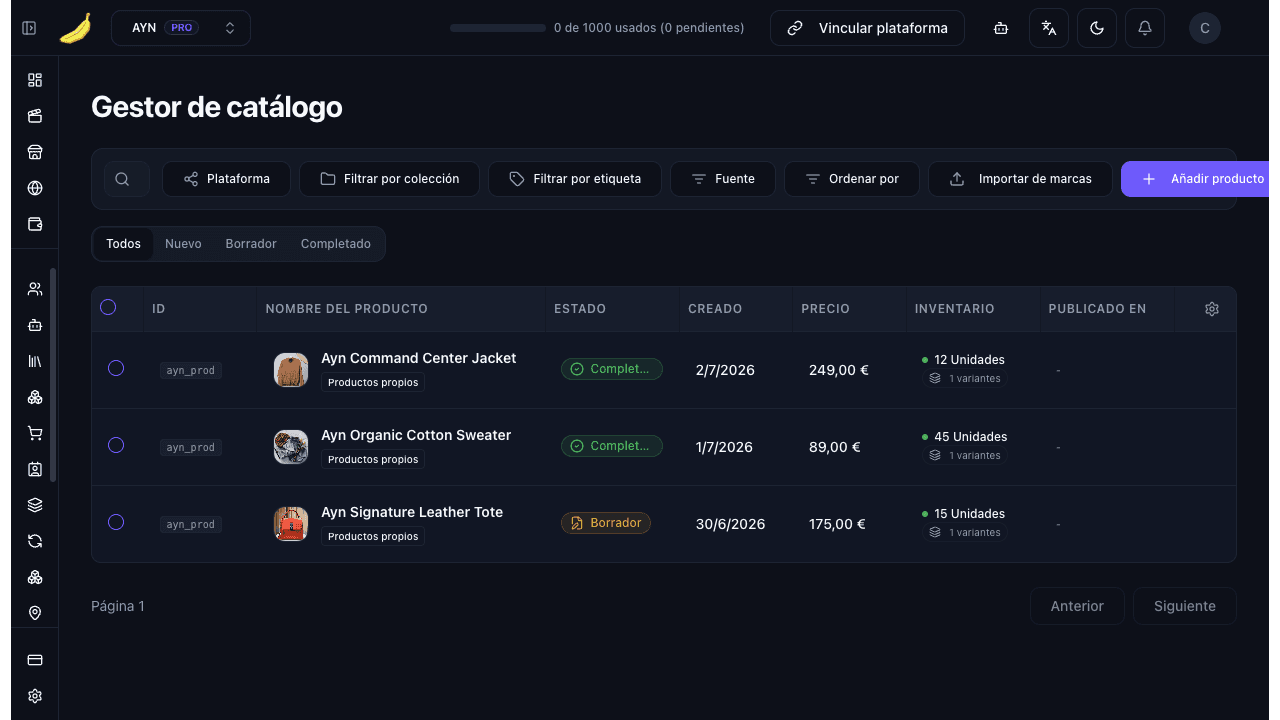Viewport: 1280px width, 720px height.
Task: Open the settings gear in sidebar
Action: point(35,696)
